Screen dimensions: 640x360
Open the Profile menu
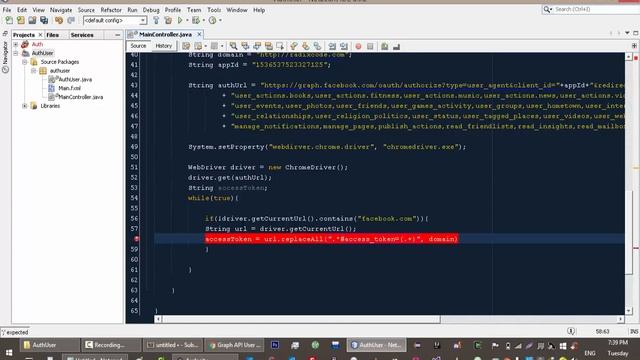tap(173, 10)
